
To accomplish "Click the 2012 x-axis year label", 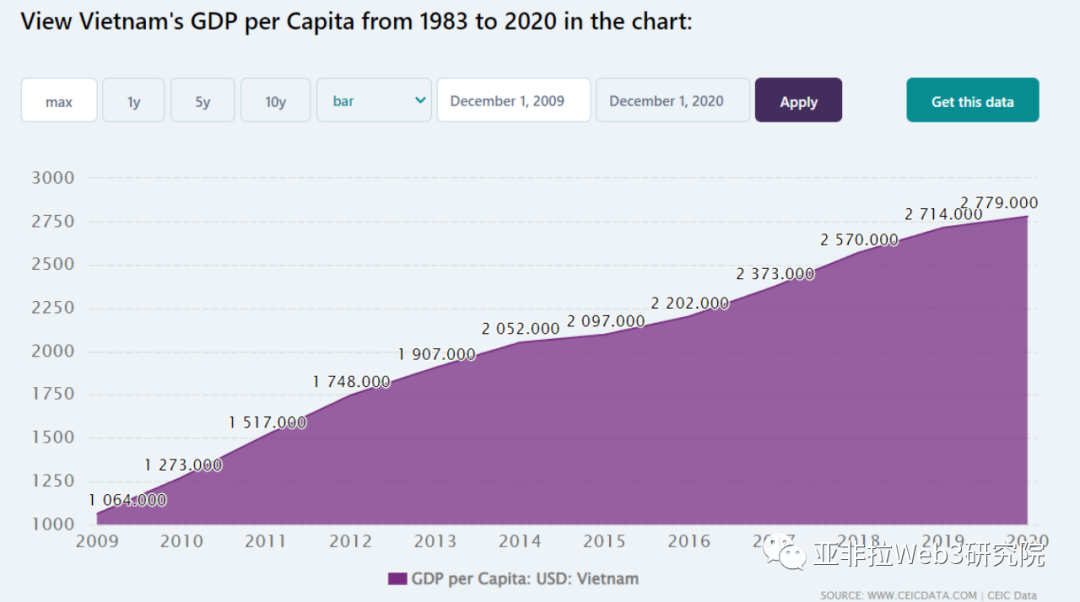I will coord(351,541).
